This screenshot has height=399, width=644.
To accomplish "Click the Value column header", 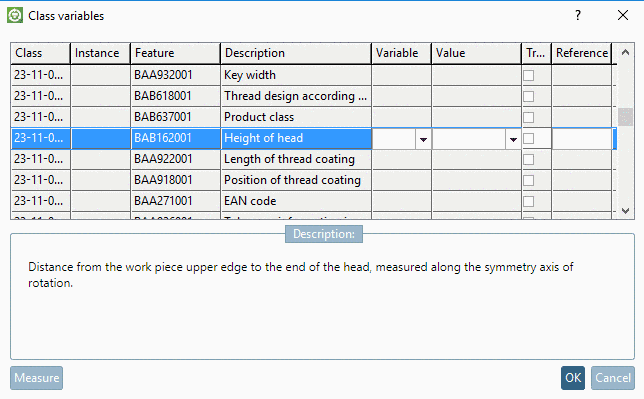I will tap(476, 53).
